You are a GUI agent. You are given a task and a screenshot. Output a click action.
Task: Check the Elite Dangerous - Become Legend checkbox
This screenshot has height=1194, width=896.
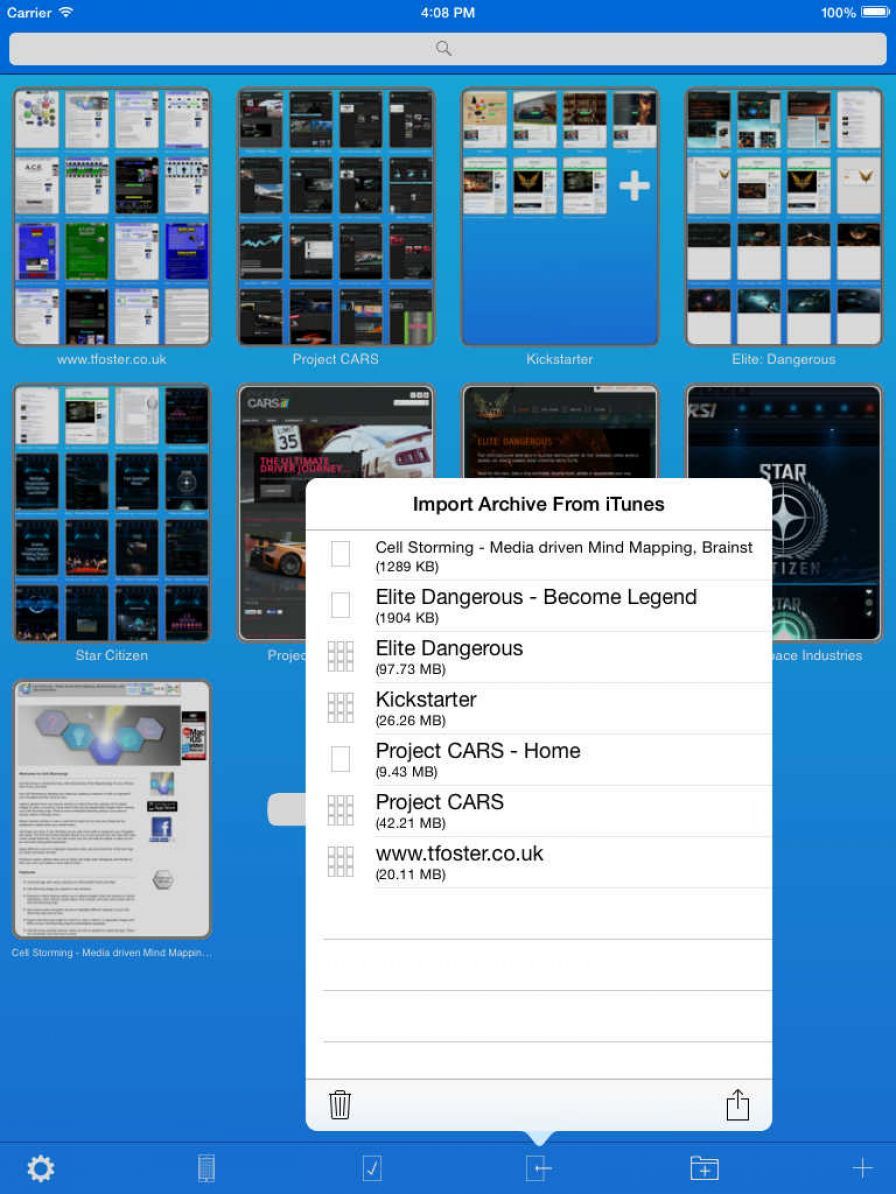[340, 605]
